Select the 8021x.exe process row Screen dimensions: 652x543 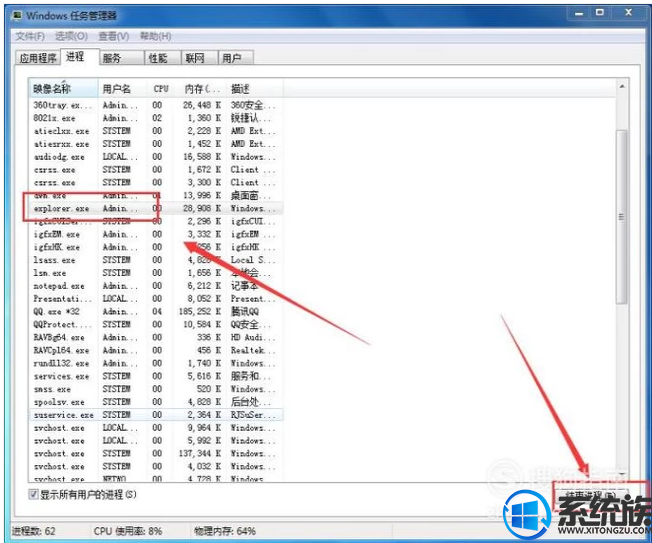tap(156, 118)
